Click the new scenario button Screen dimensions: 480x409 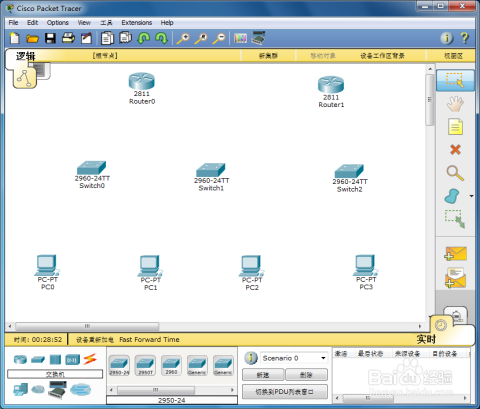(263, 375)
